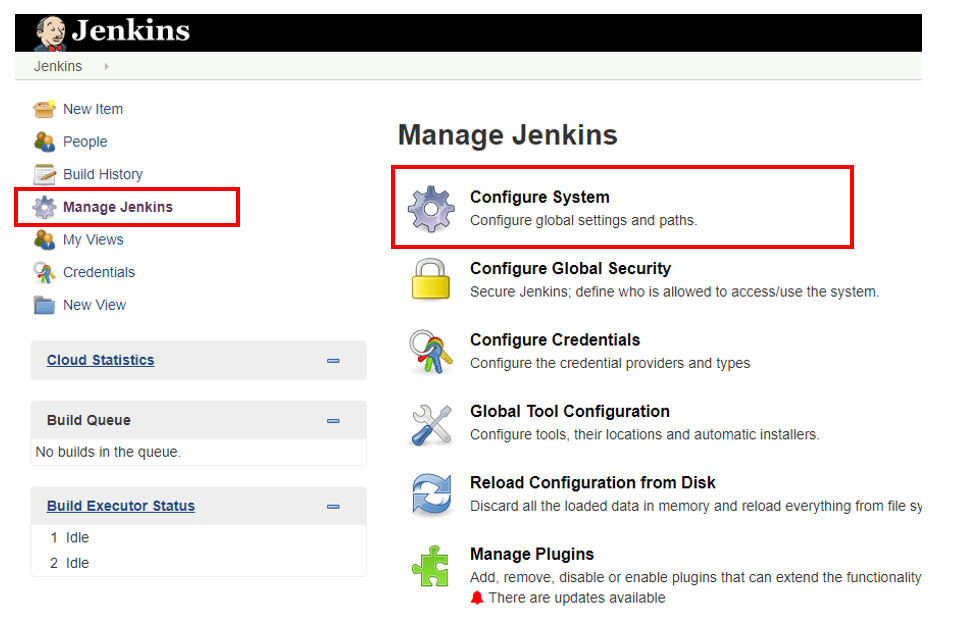
Task: Collapse the Cloud Statistics panel
Action: tap(333, 361)
